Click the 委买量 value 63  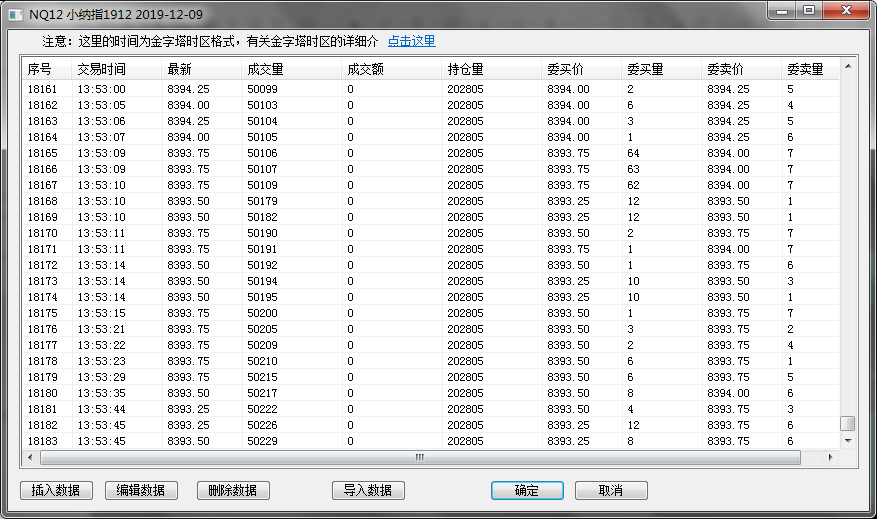(633, 169)
